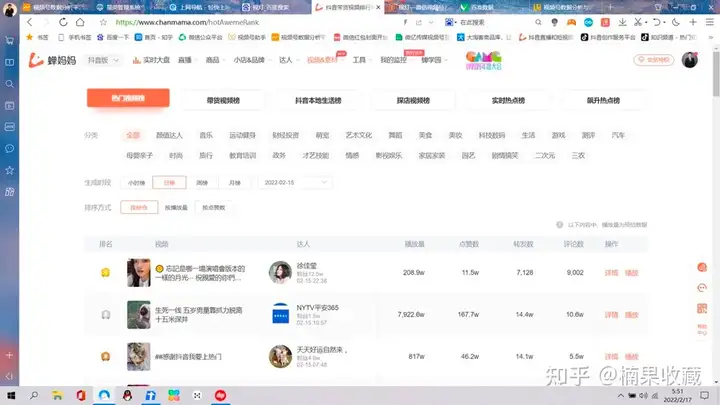Screen dimensions: 720x405
Task: Switch to the 带货视频榜 tab
Action: [x=223, y=100]
